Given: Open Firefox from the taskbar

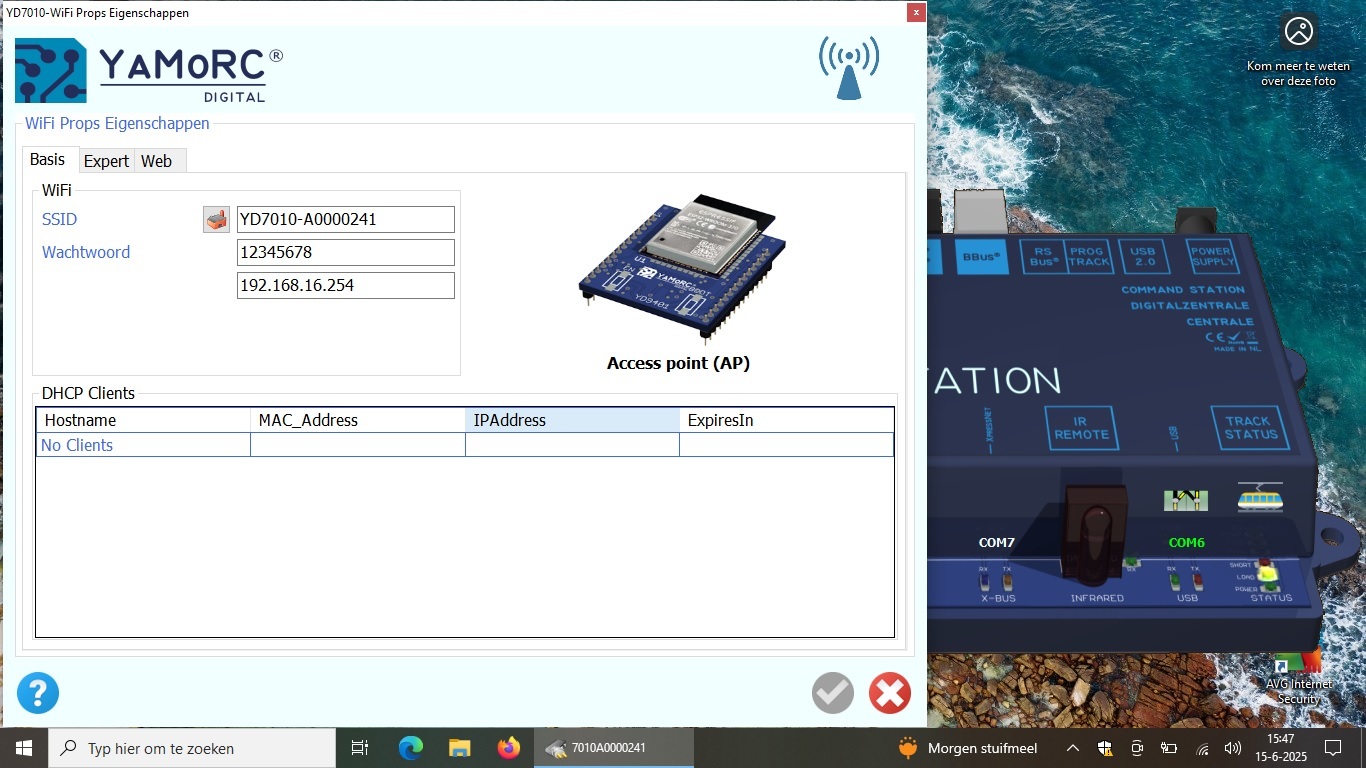Looking at the screenshot, I should coord(509,748).
